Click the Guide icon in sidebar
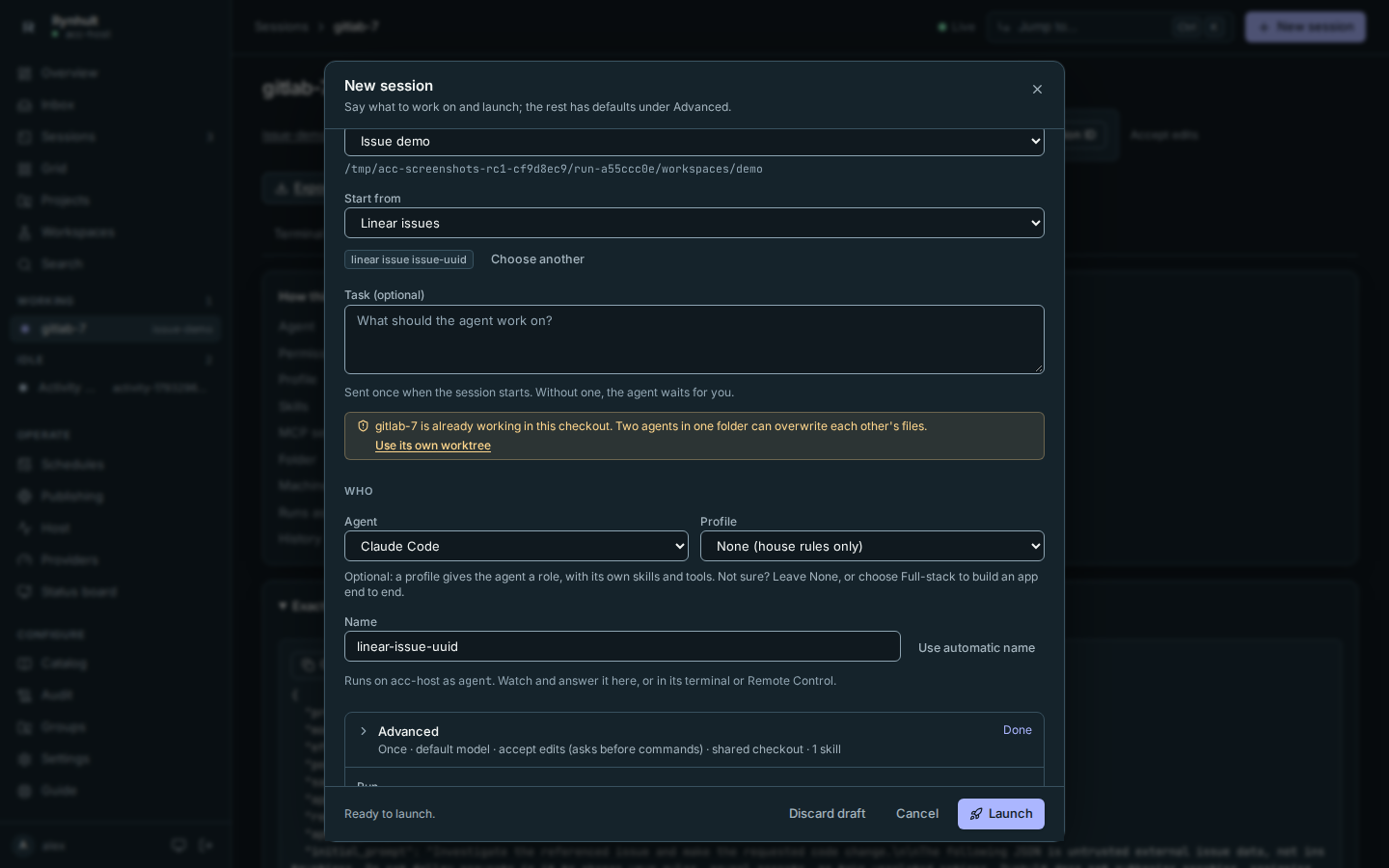1389x868 pixels. click(x=25, y=791)
